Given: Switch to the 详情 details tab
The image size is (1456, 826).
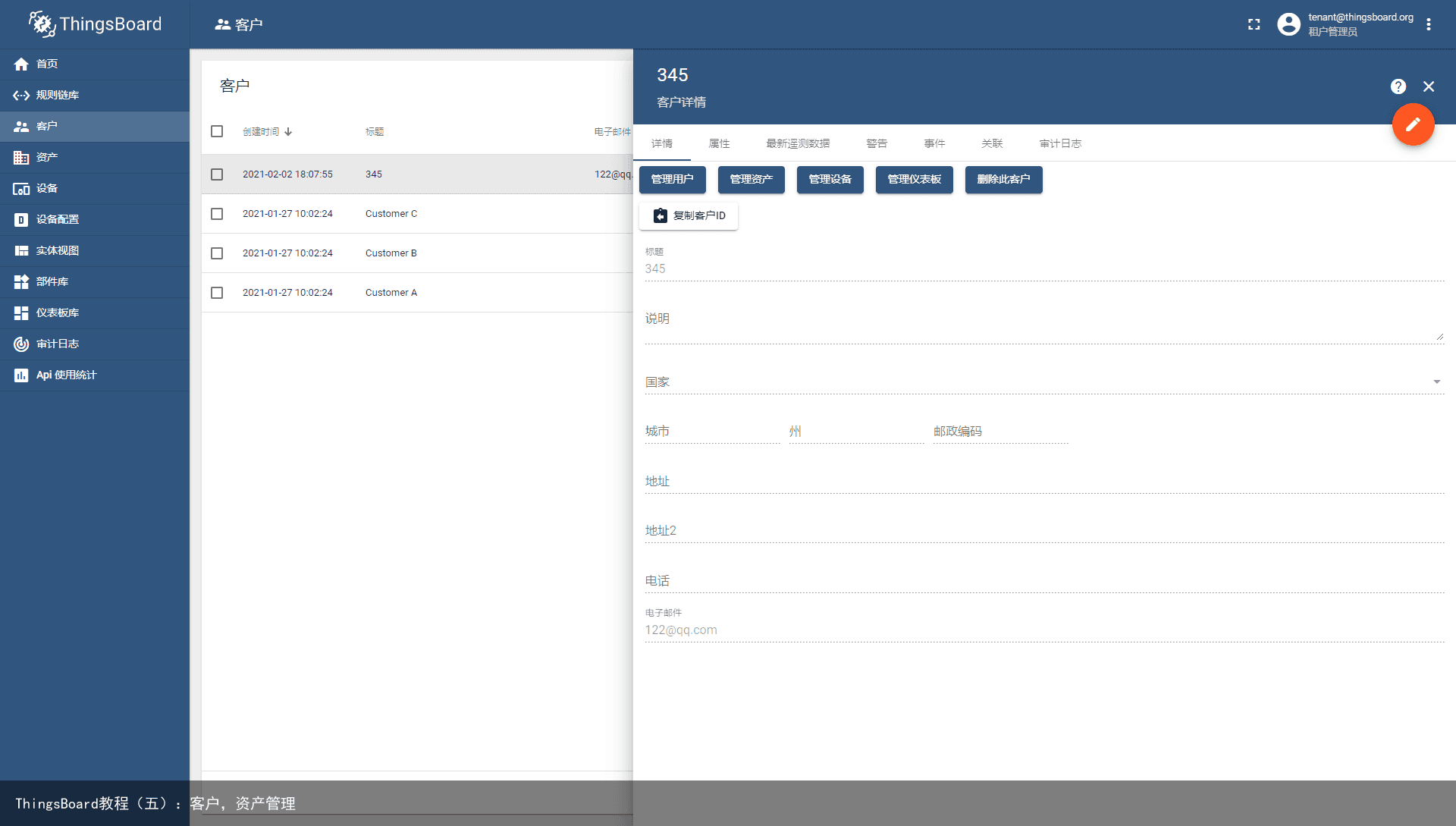Looking at the screenshot, I should pos(662,143).
